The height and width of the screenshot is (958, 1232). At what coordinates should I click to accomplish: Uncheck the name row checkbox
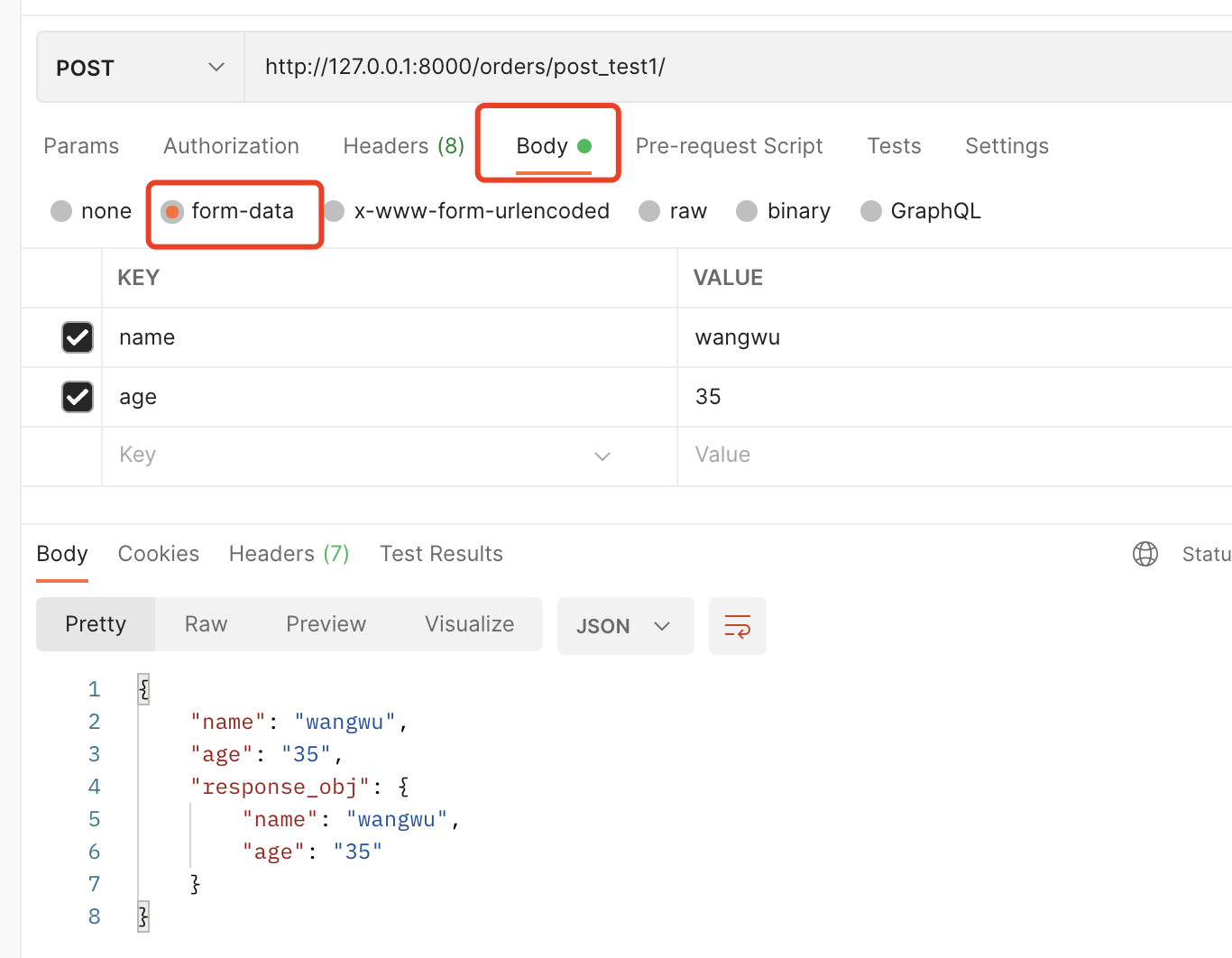point(77,336)
